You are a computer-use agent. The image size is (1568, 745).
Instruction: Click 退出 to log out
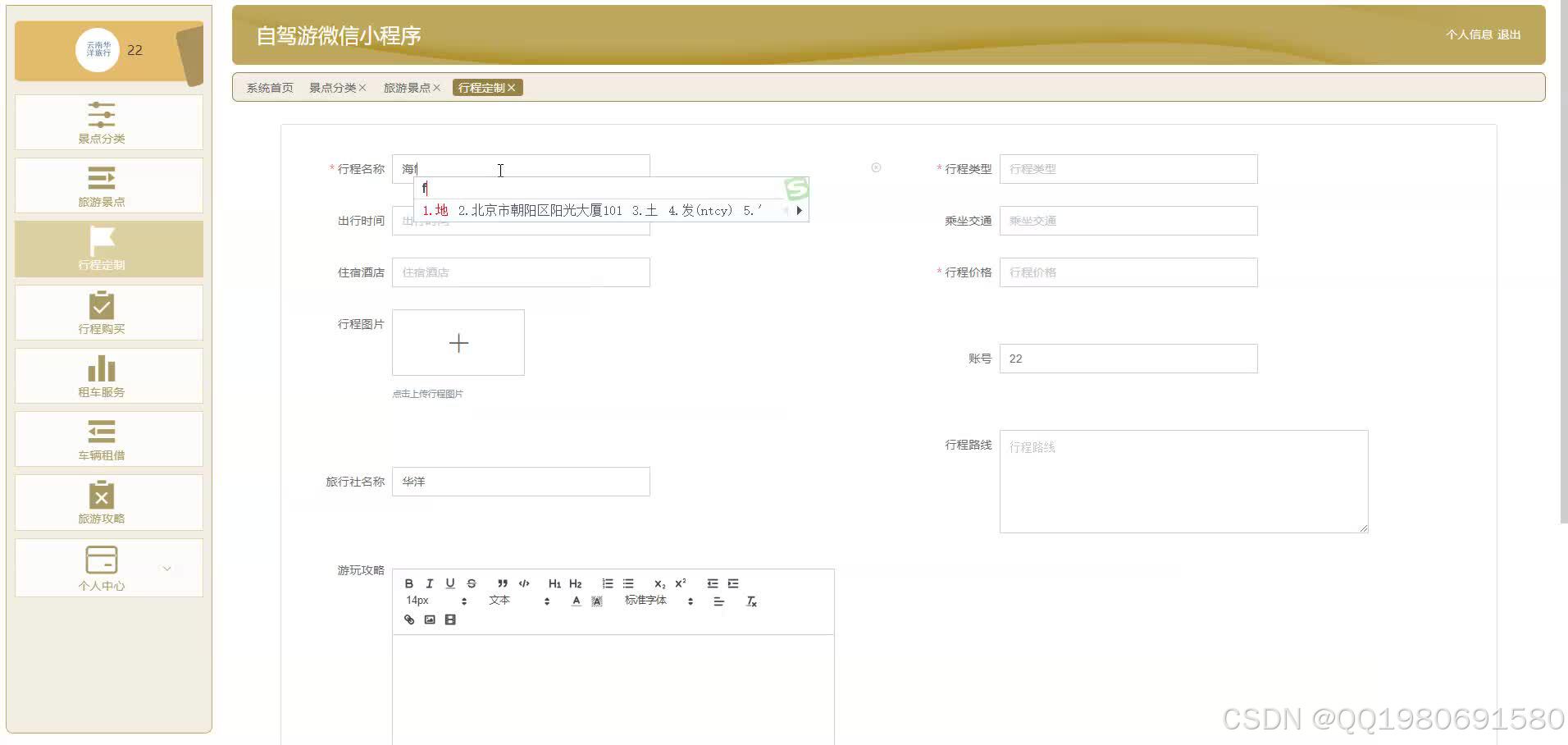click(x=1509, y=34)
